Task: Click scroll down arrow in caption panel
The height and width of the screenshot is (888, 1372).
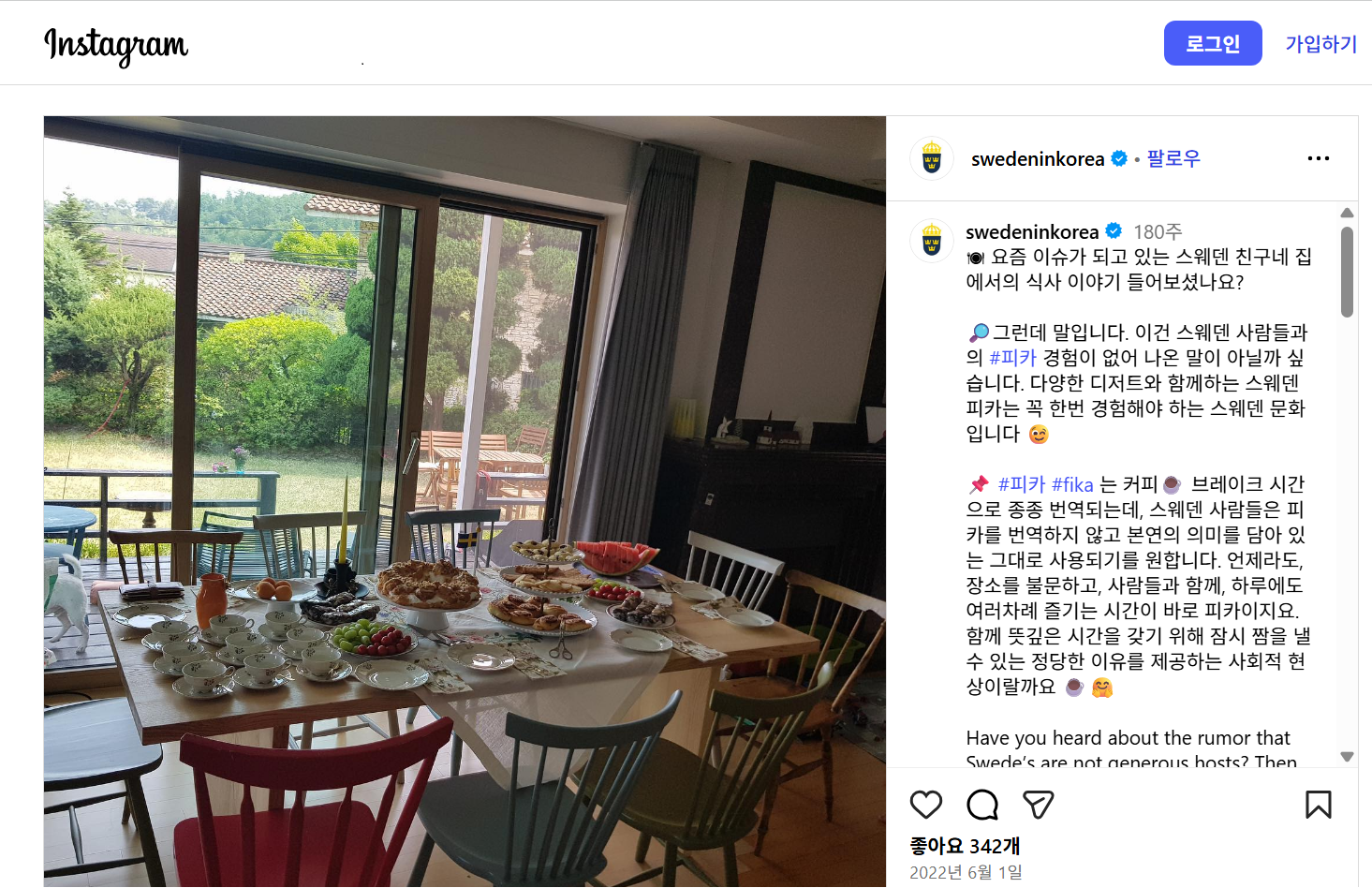Action: pyautogui.click(x=1347, y=757)
